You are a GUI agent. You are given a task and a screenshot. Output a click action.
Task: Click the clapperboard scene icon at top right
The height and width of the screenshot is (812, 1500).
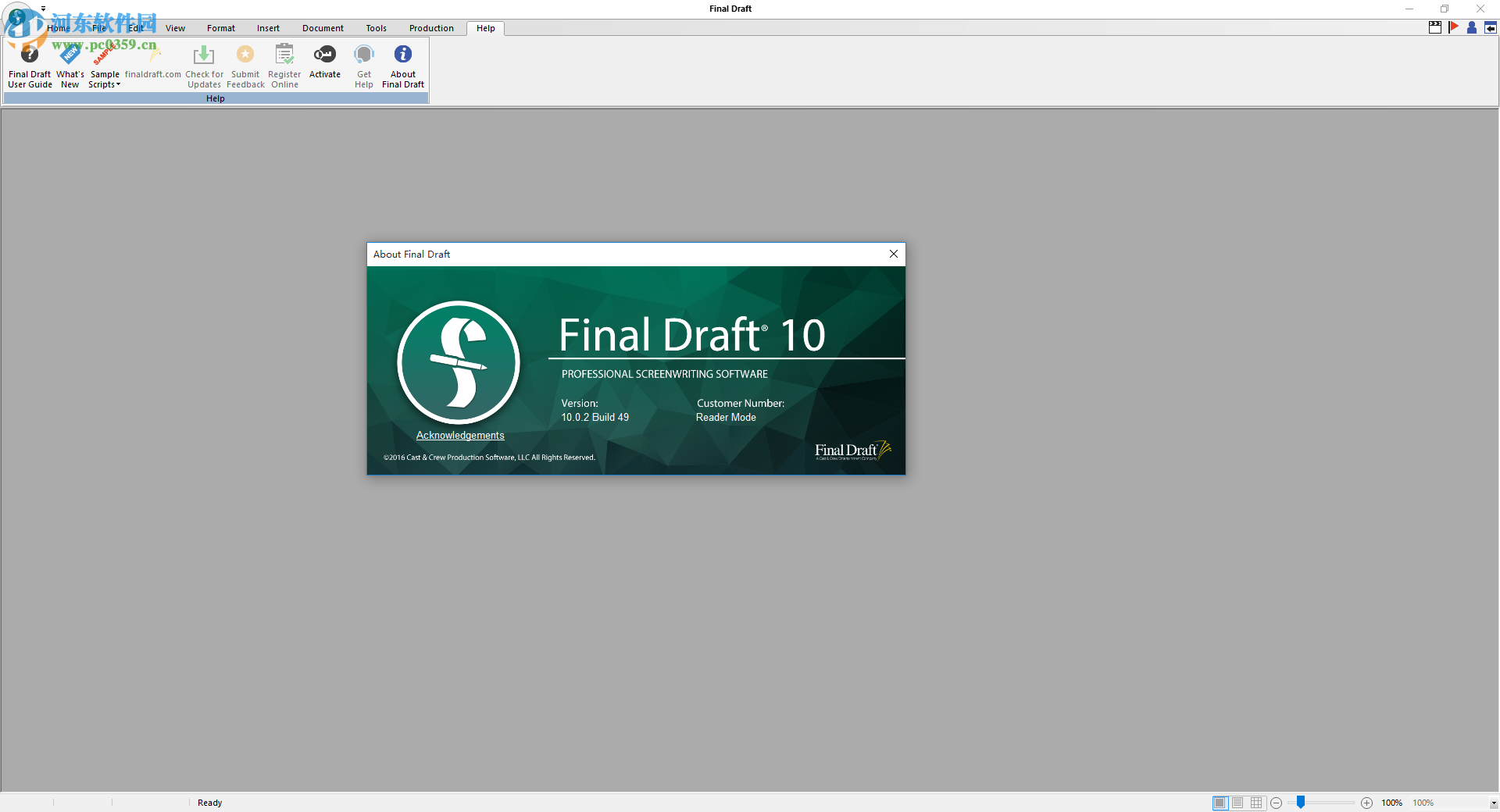tap(1435, 27)
